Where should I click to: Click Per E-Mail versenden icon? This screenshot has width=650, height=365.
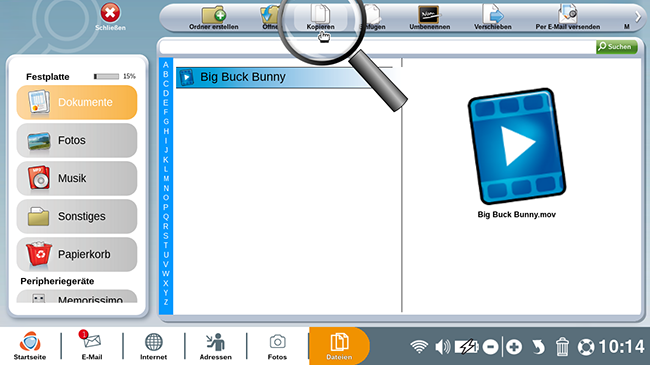click(x=567, y=14)
